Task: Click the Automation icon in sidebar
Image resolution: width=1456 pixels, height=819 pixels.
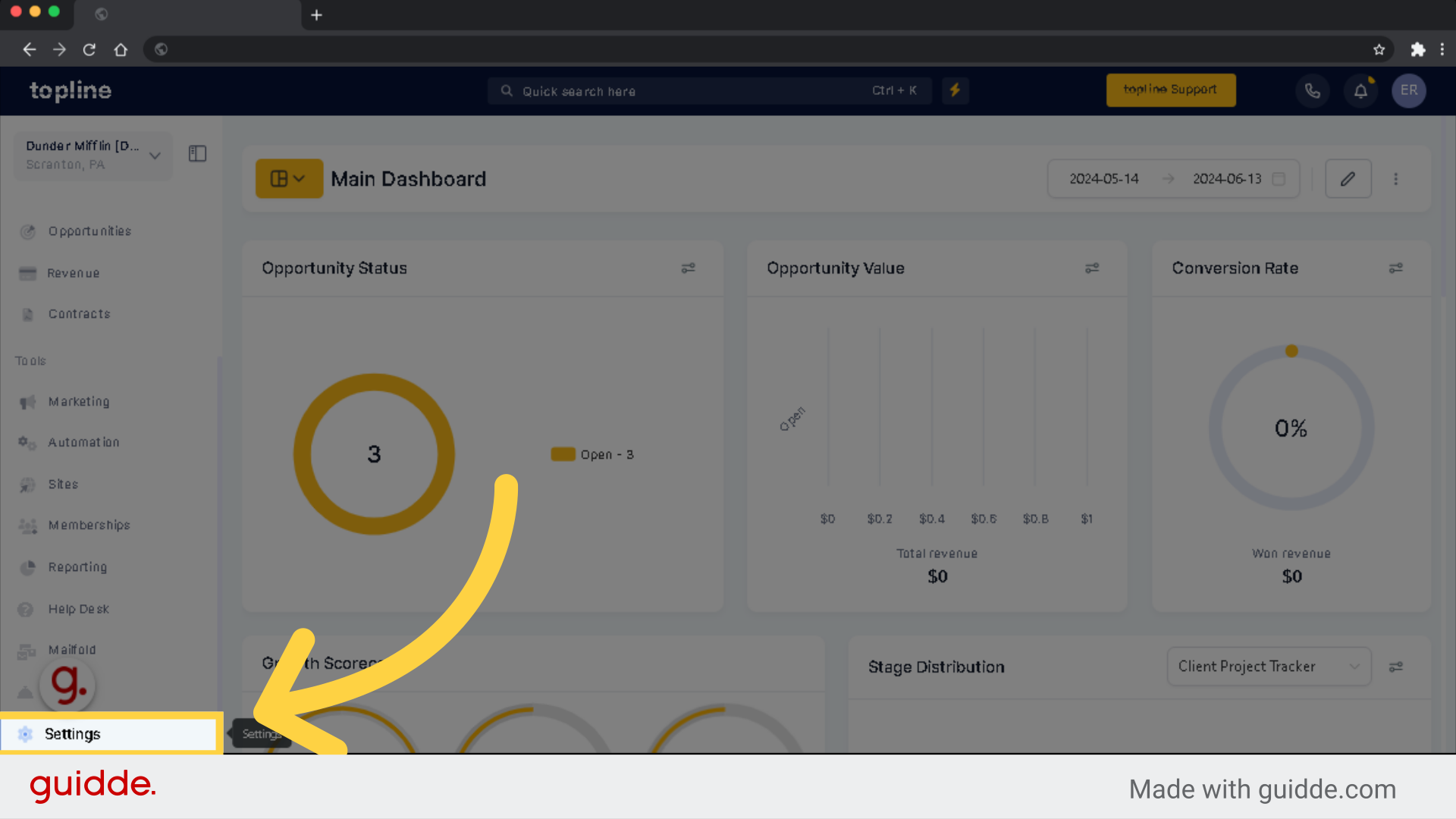Action: (27, 442)
